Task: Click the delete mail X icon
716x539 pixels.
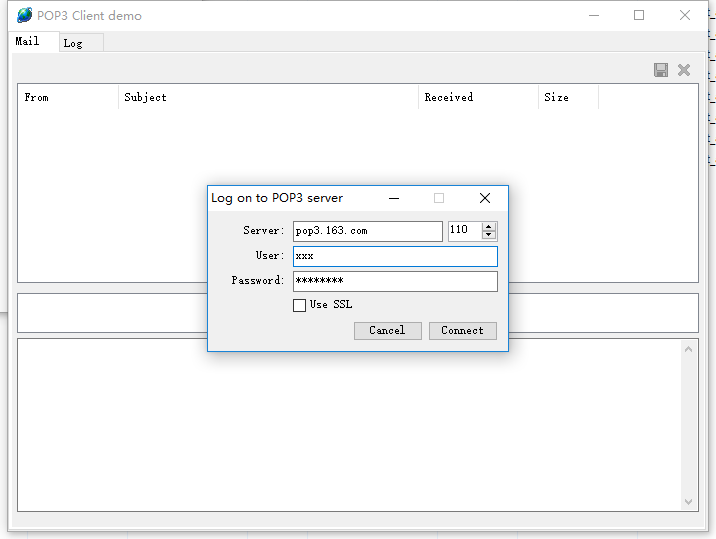Action: (x=684, y=70)
